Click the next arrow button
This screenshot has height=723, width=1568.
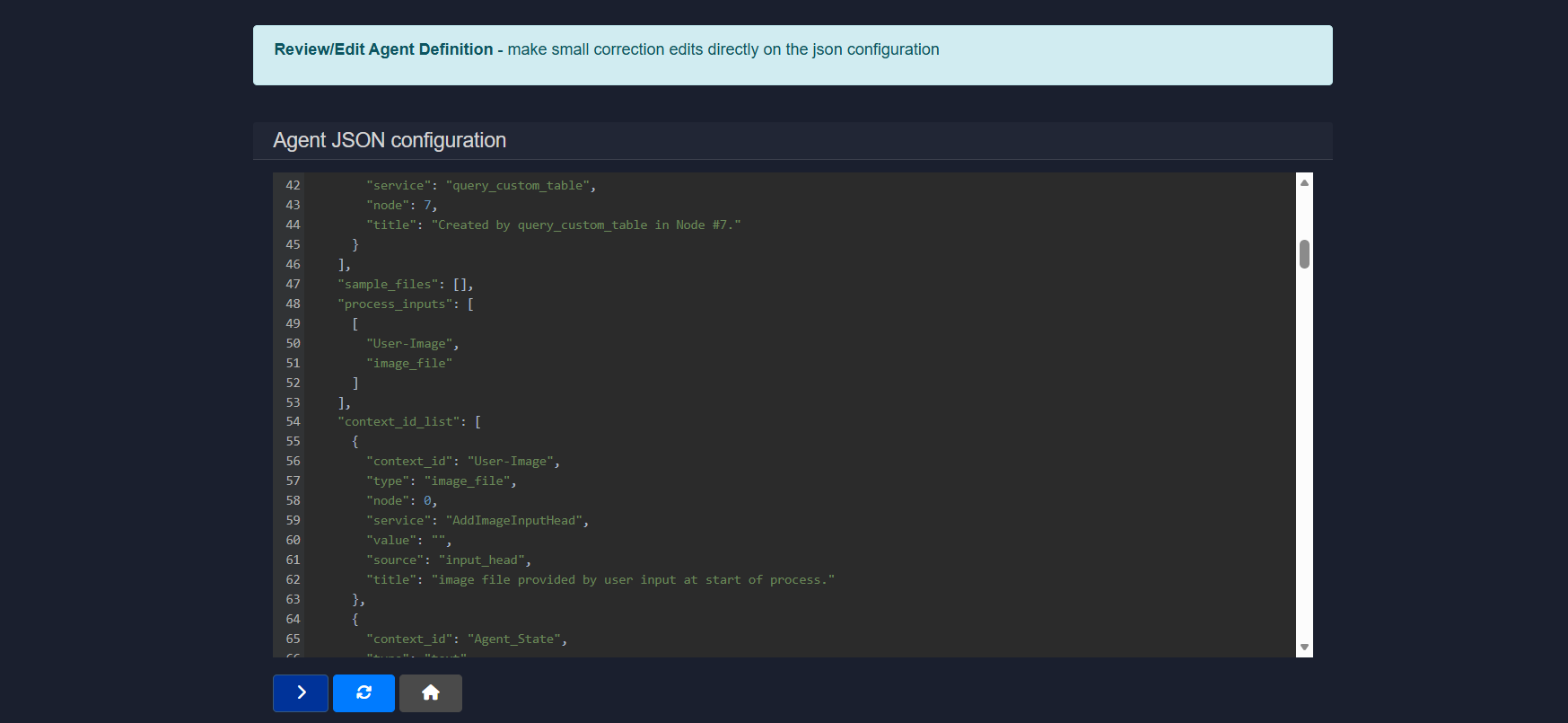point(301,692)
